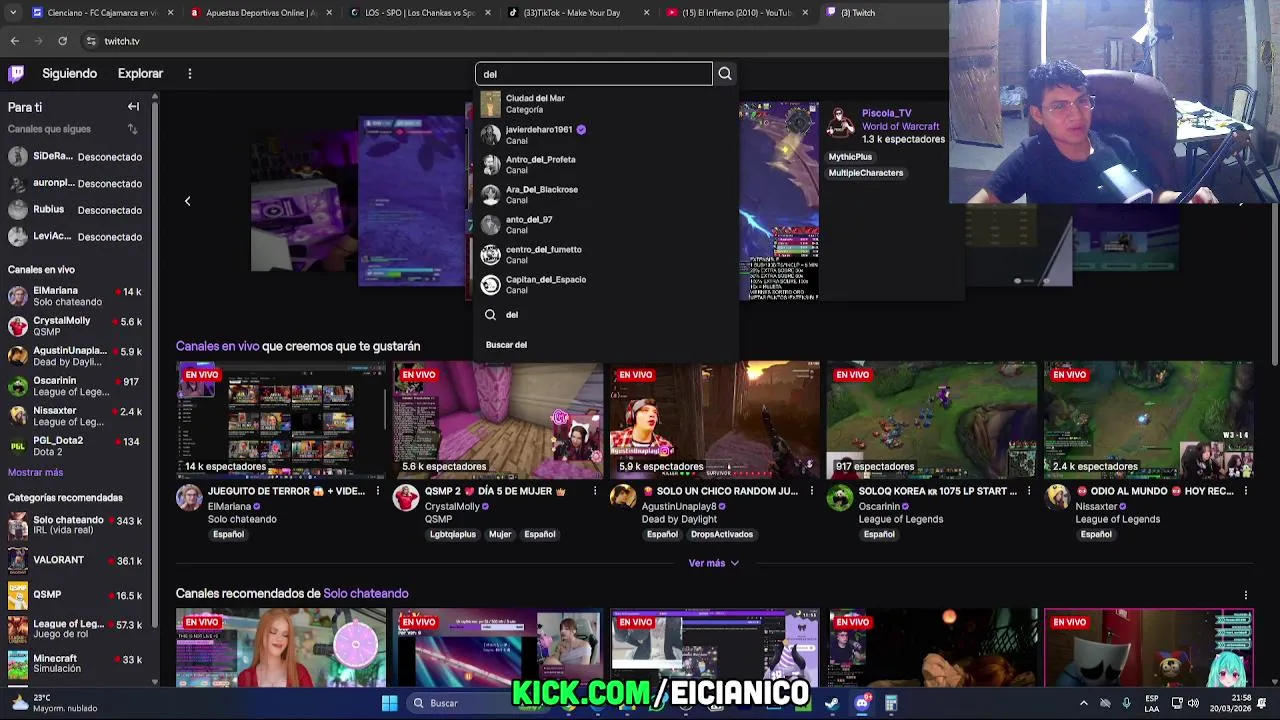Open Discord from the taskbar
1280x720 pixels.
pyautogui.click(x=862, y=703)
